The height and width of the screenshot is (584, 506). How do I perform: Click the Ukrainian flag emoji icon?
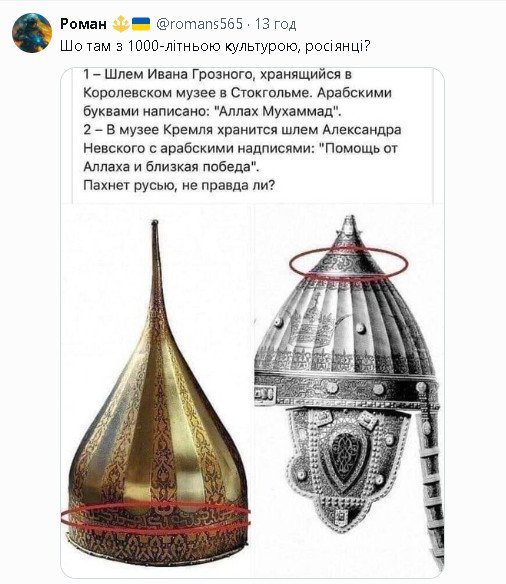[141, 24]
